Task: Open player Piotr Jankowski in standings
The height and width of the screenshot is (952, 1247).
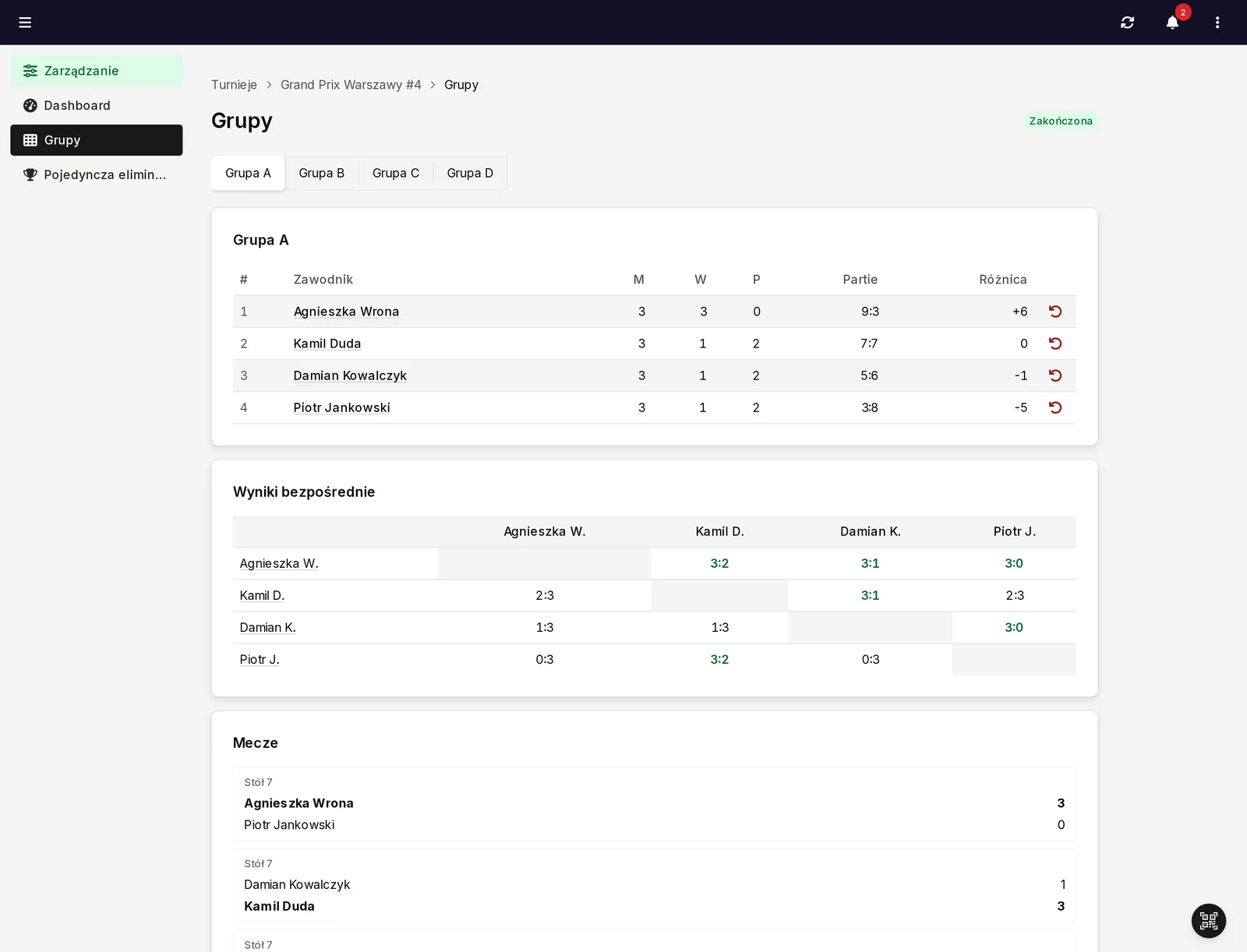Action: click(341, 407)
